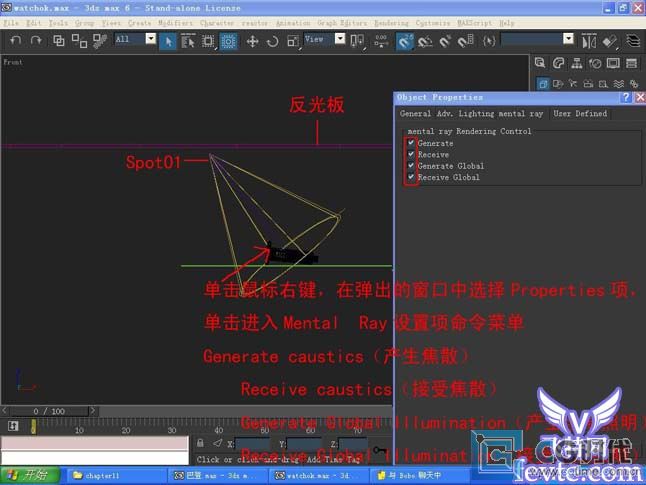Switch to the Create command panel tab

540,63
